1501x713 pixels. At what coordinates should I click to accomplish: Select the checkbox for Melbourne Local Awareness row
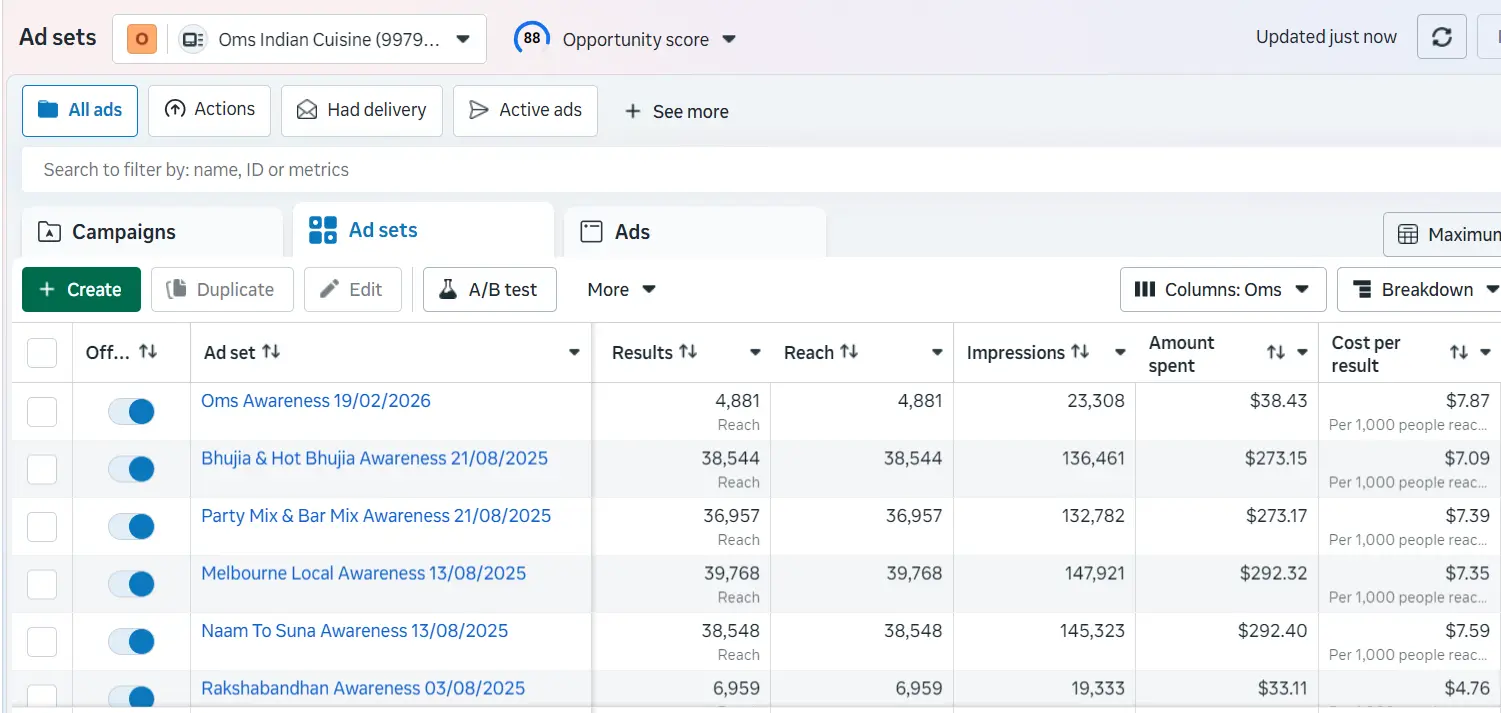pos(41,584)
